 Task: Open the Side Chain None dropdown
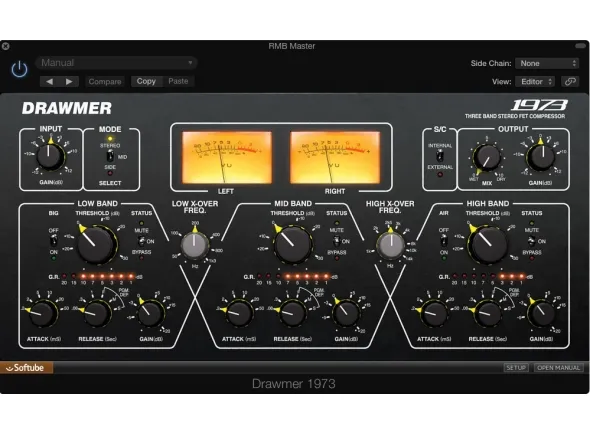coord(547,63)
